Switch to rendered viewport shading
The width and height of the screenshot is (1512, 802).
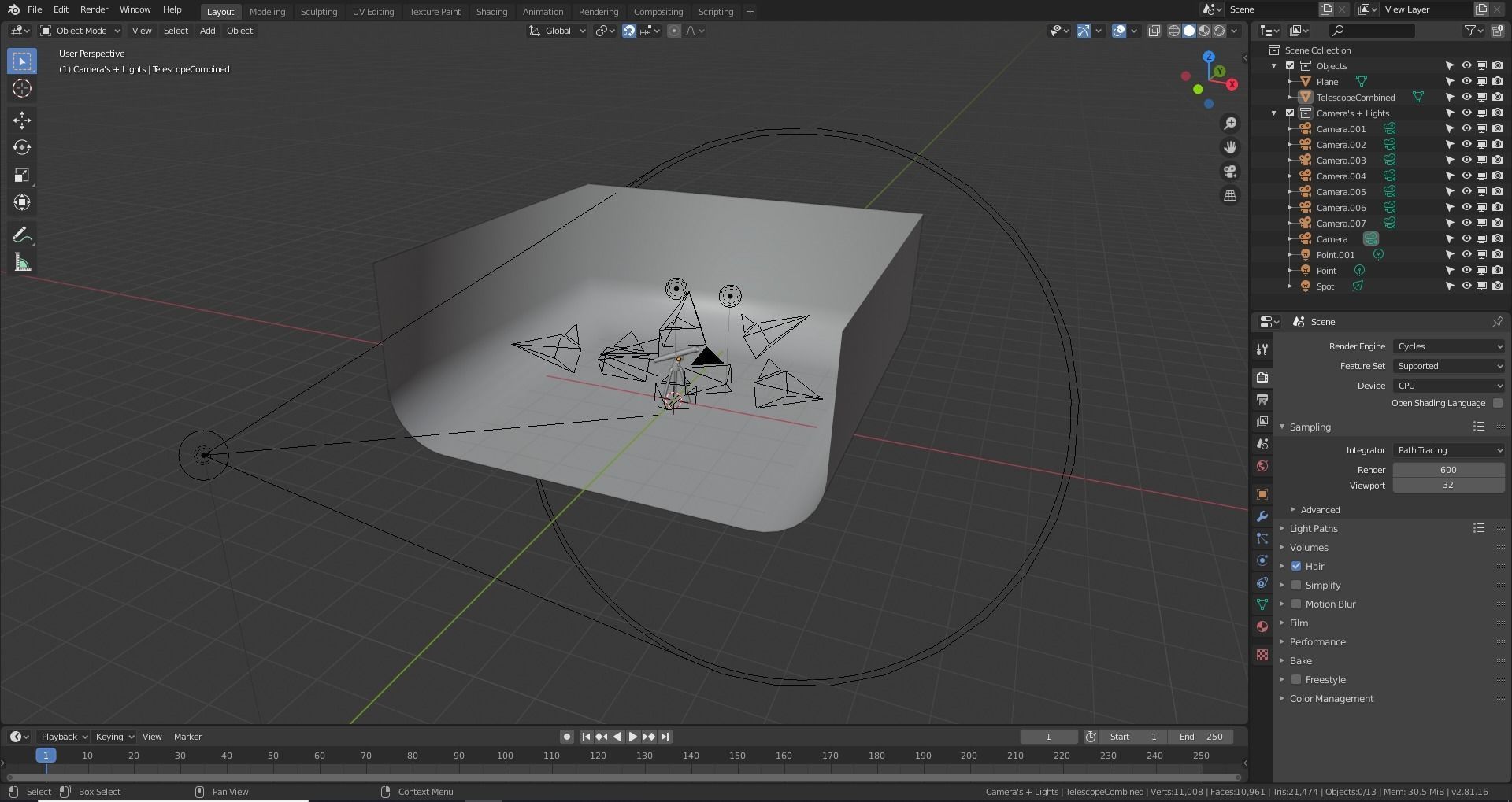(x=1219, y=31)
